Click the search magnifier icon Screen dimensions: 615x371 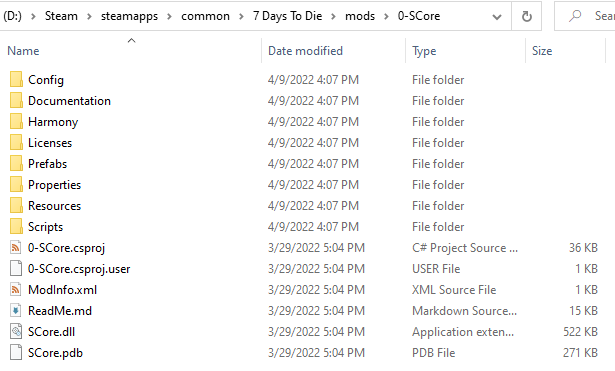(575, 16)
